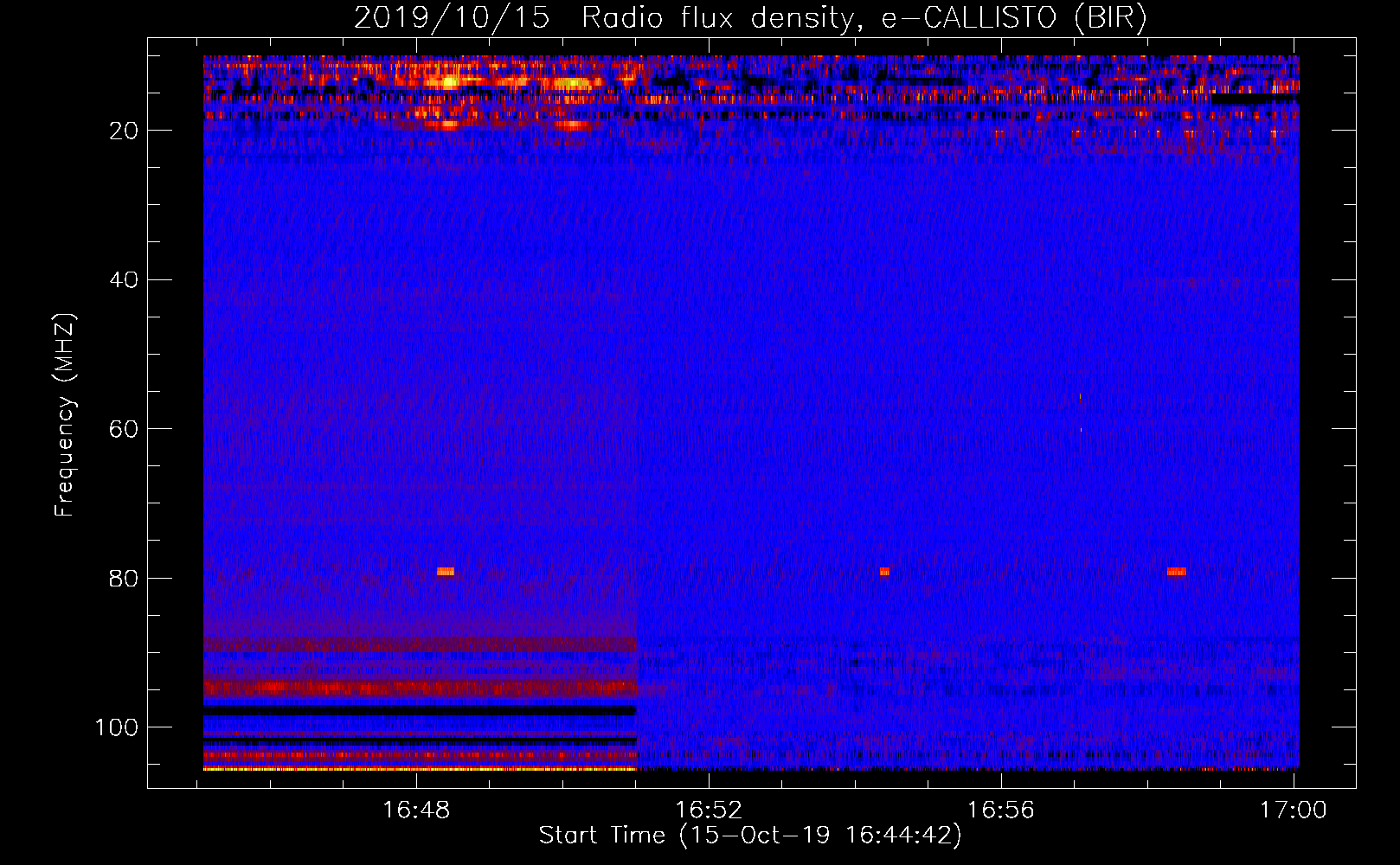Click the 80 MHz frequency tick label

(124, 579)
